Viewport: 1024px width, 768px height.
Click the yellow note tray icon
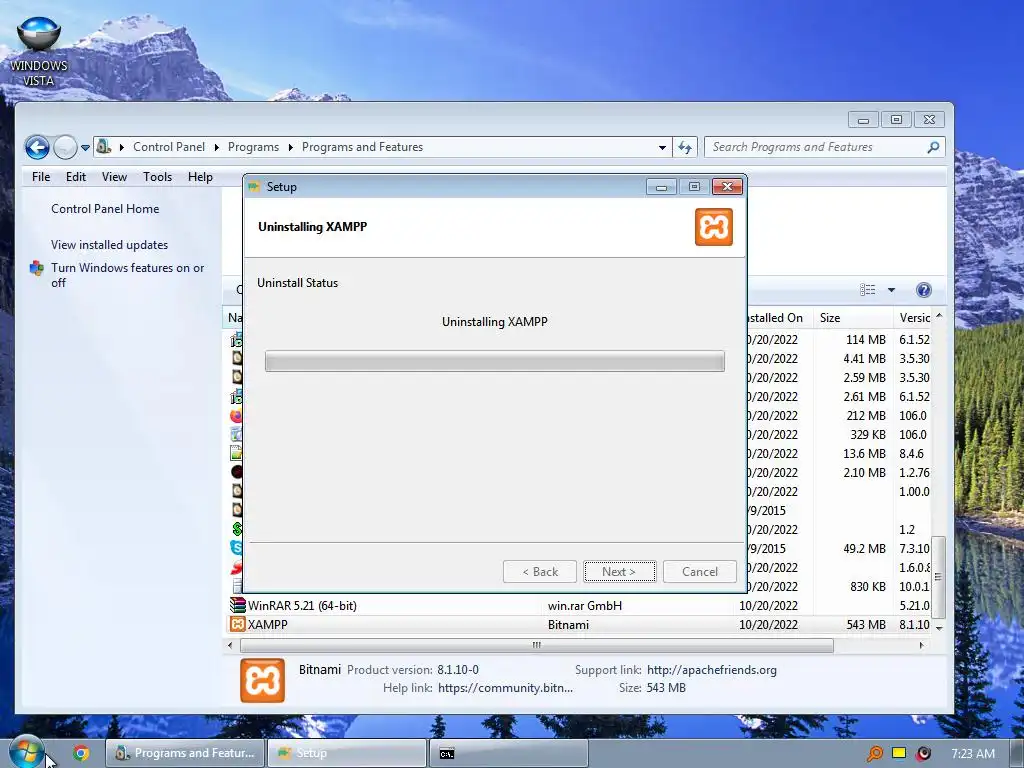899,753
